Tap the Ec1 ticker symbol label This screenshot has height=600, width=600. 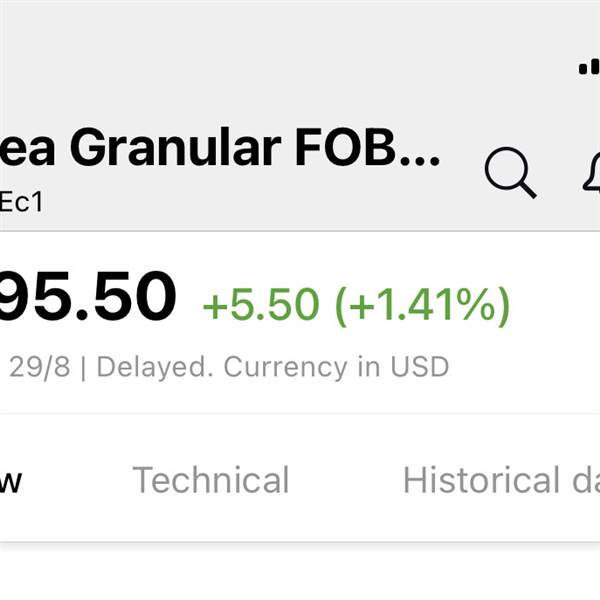(21, 202)
